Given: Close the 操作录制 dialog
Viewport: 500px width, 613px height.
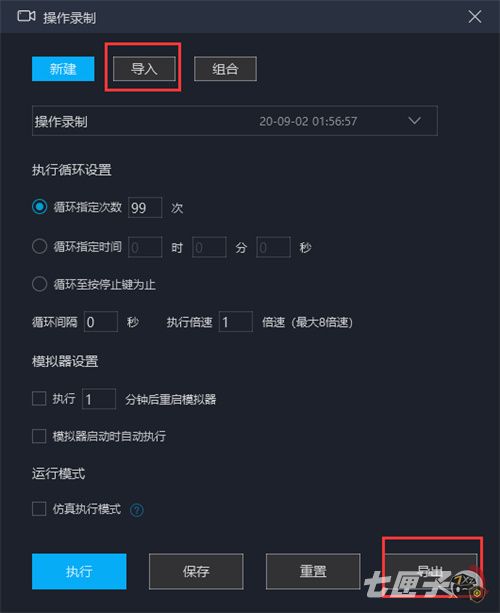Looking at the screenshot, I should 475,16.
